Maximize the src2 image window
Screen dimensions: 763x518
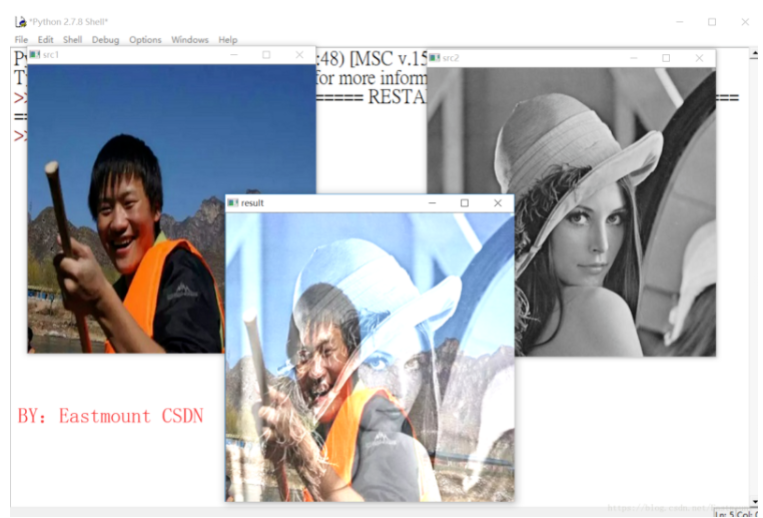point(666,58)
